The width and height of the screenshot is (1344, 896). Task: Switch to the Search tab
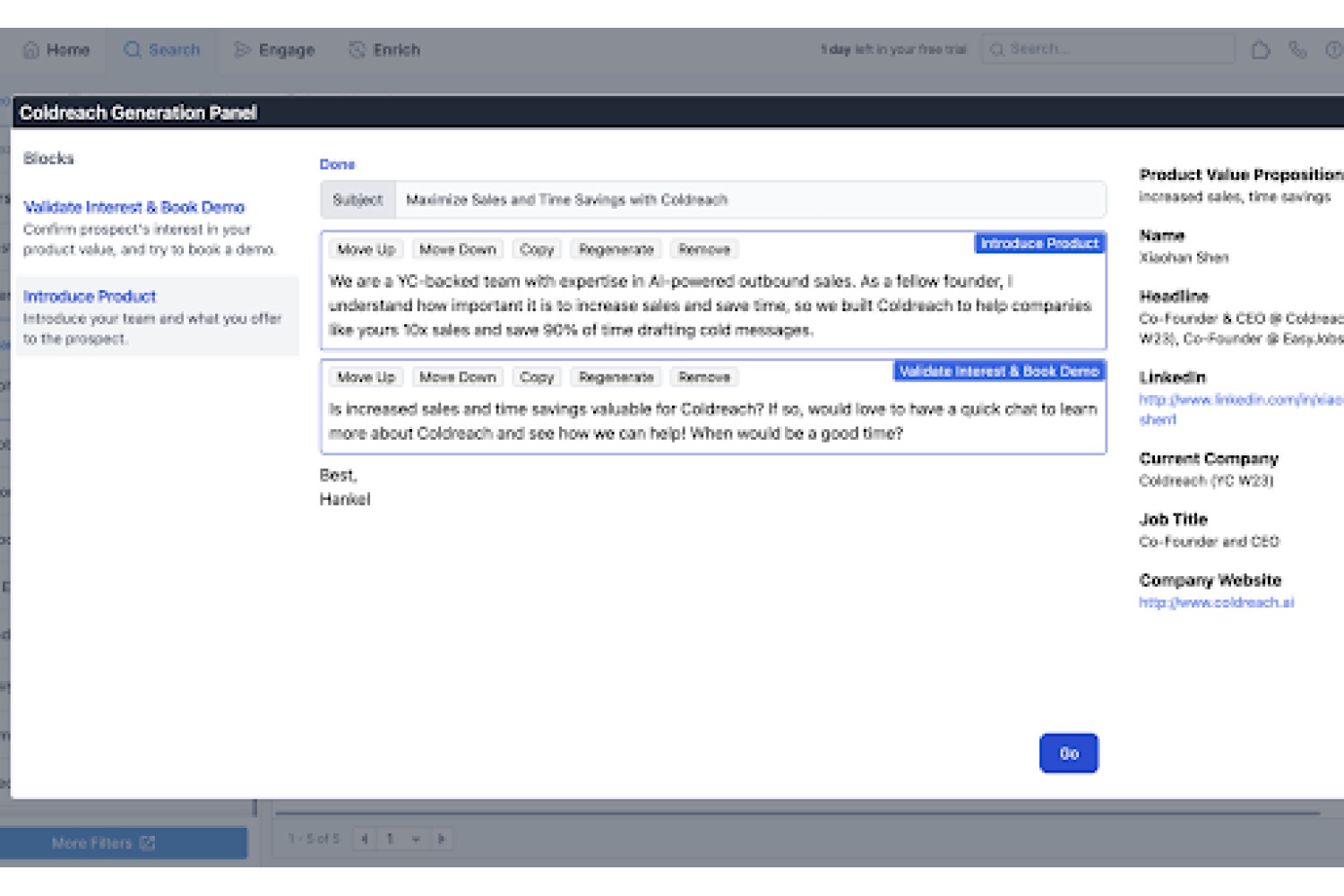[162, 50]
